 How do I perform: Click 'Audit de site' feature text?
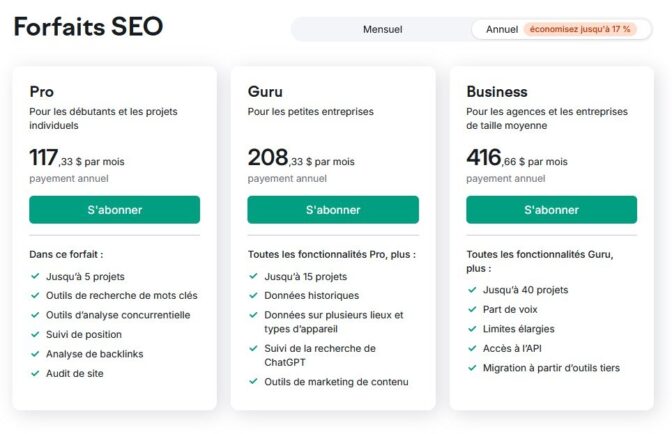click(x=75, y=374)
